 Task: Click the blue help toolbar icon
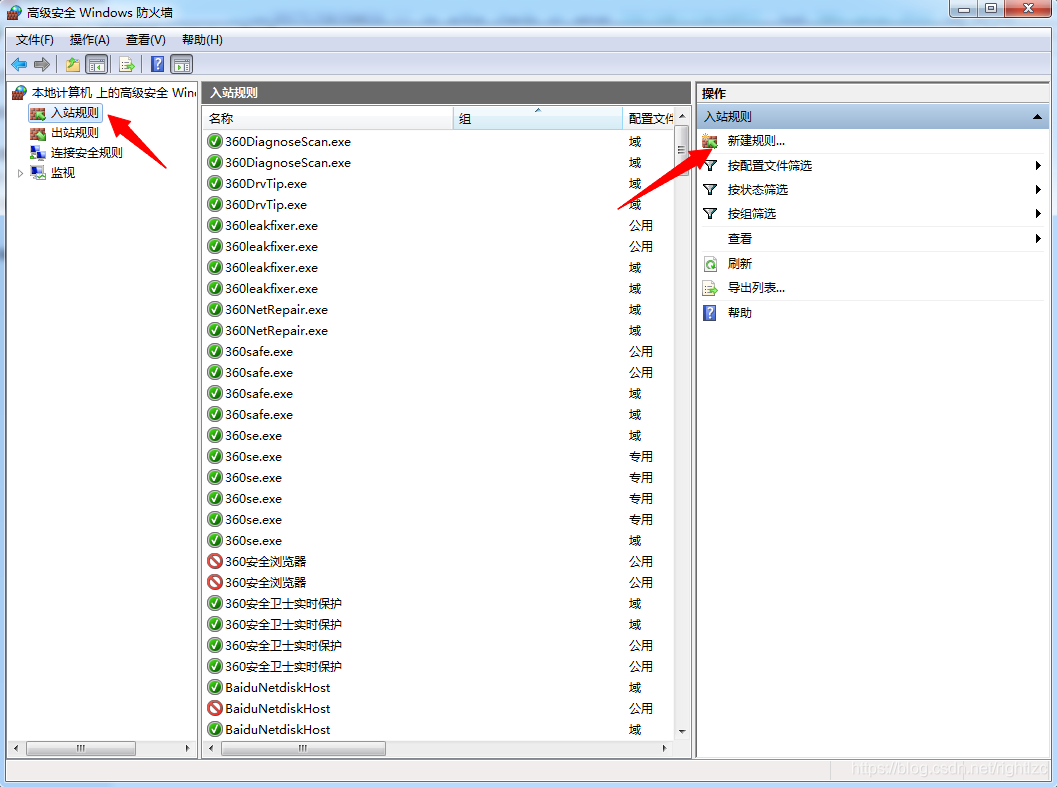click(x=157, y=64)
